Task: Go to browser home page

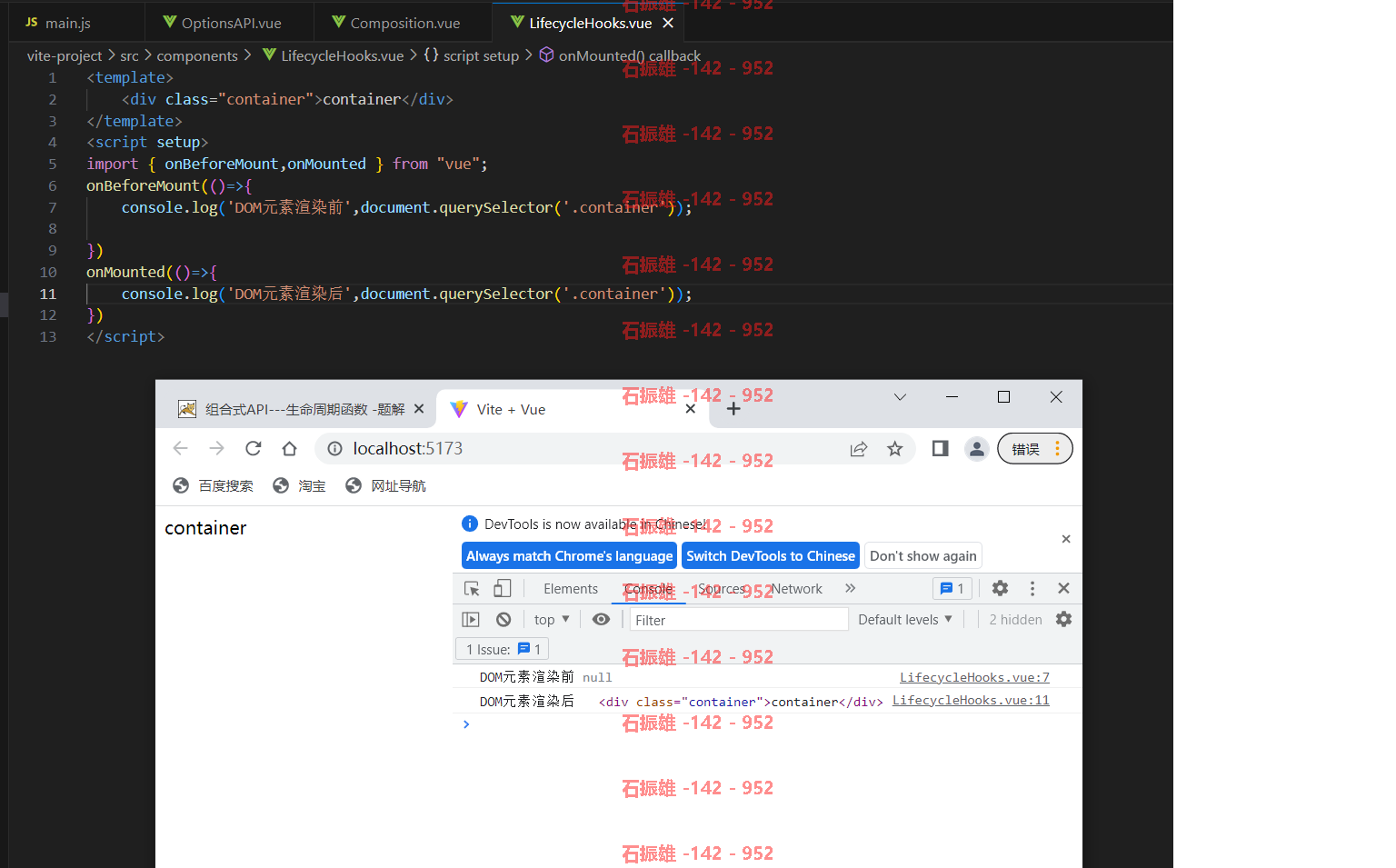Action: [289, 448]
